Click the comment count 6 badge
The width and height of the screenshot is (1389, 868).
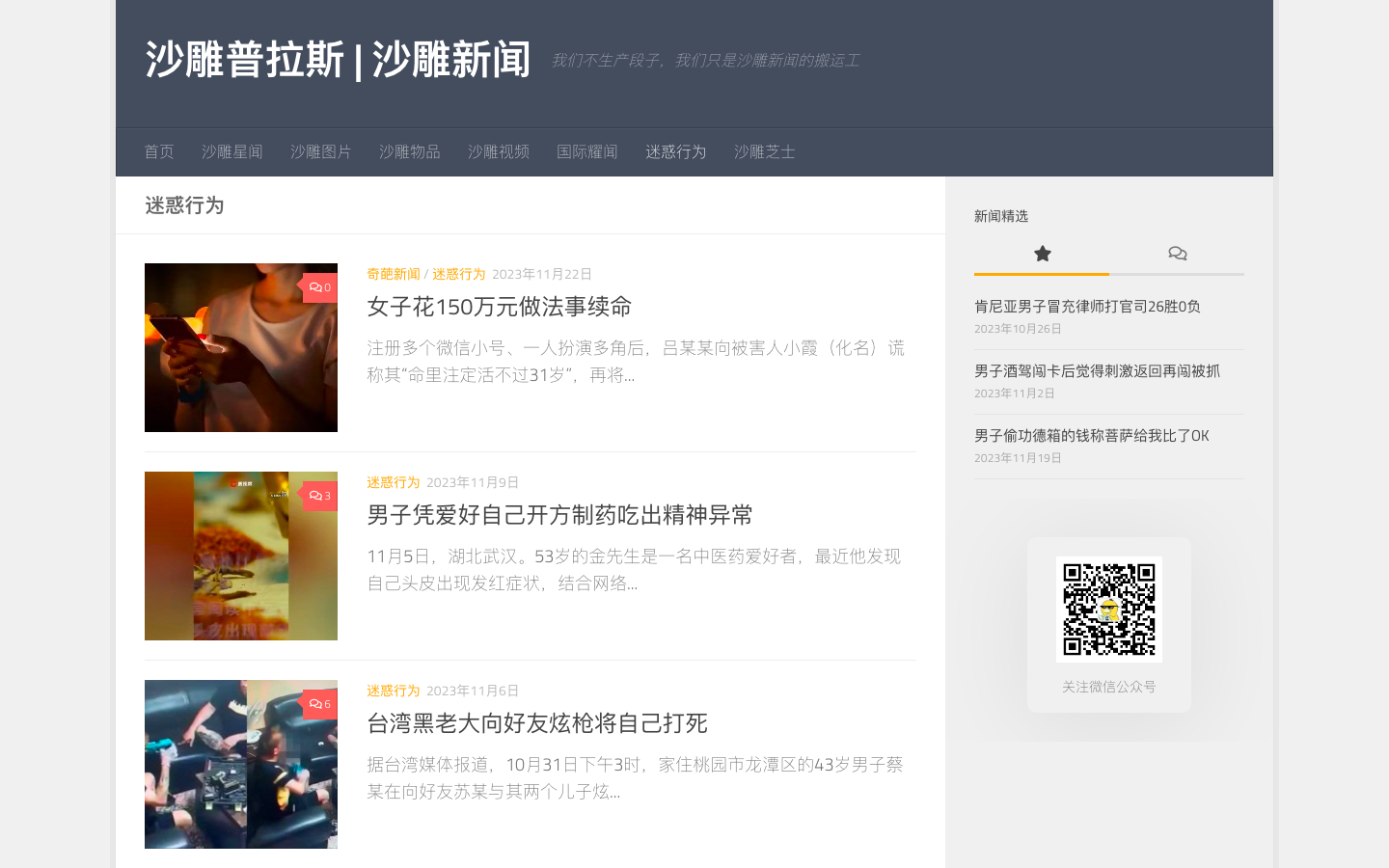(319, 704)
